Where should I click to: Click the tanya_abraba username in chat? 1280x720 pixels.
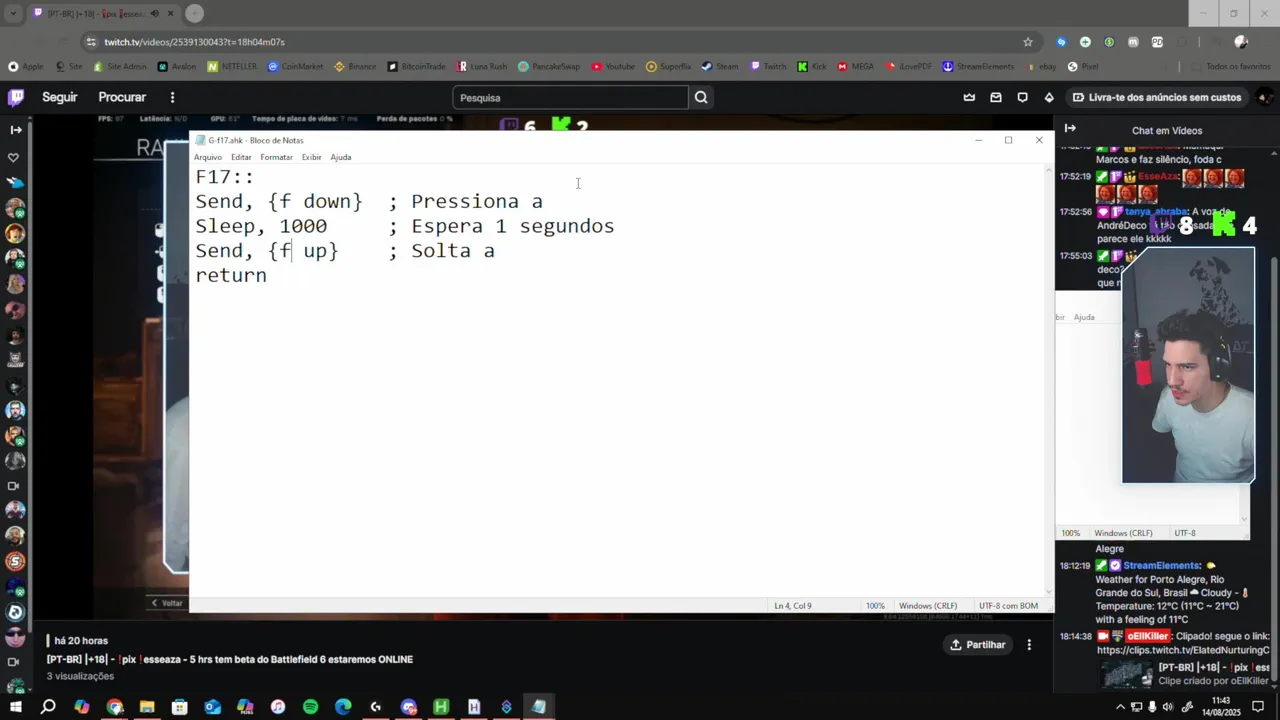click(1156, 212)
